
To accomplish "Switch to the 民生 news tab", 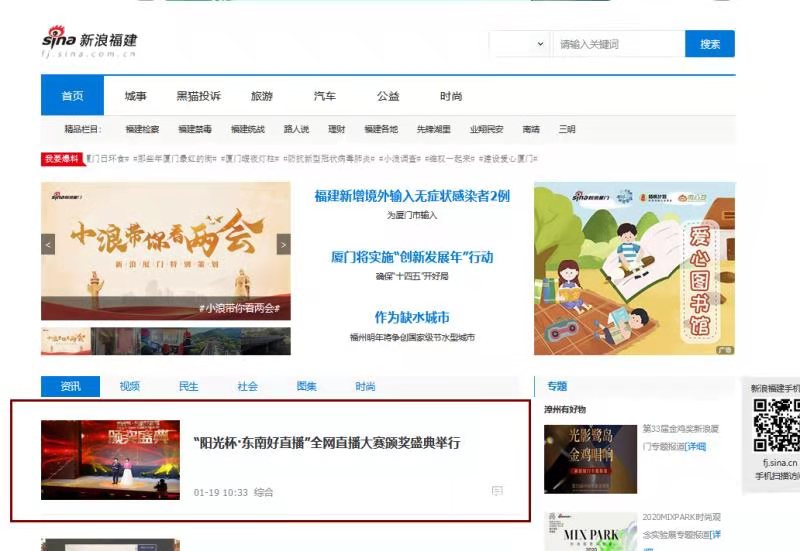I will (x=188, y=386).
